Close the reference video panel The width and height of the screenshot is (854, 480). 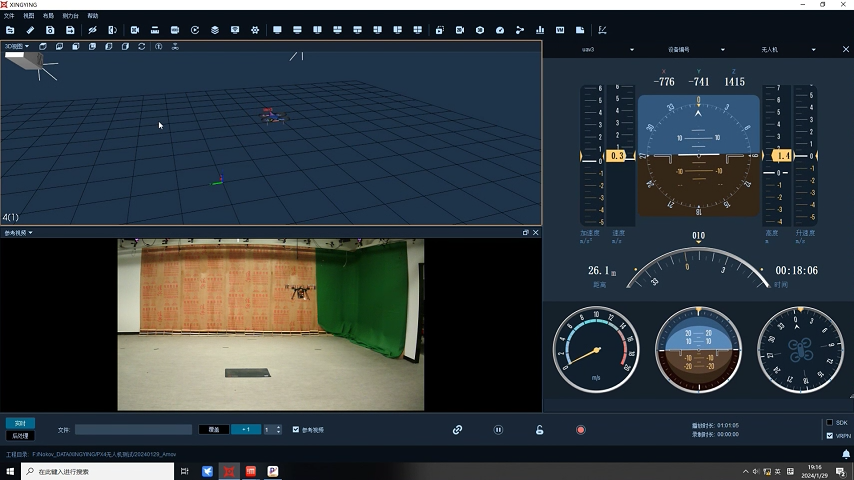[535, 233]
